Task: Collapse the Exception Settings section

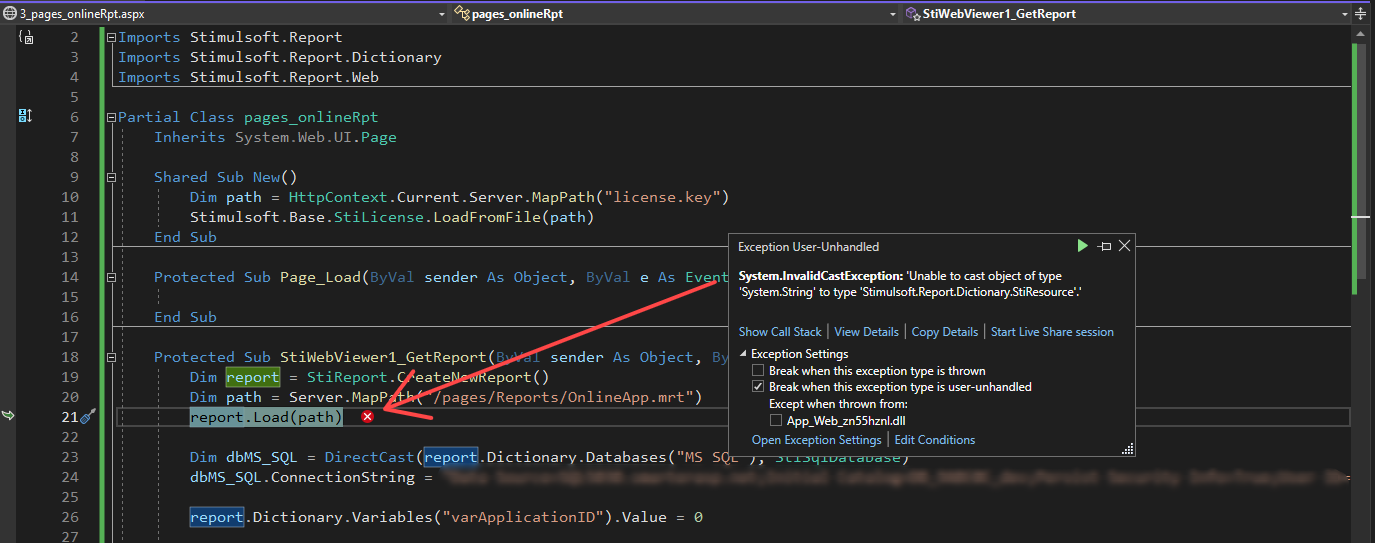Action: tap(743, 354)
